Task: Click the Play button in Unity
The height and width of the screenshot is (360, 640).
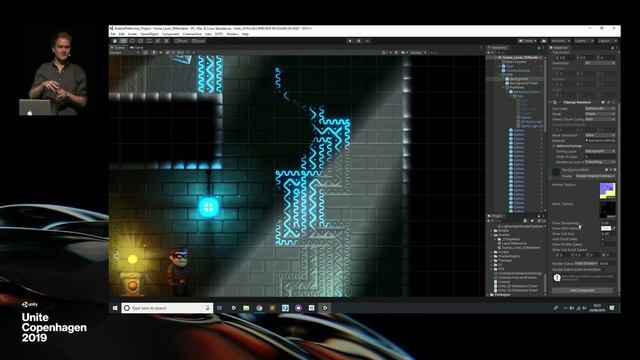Action: (350, 41)
